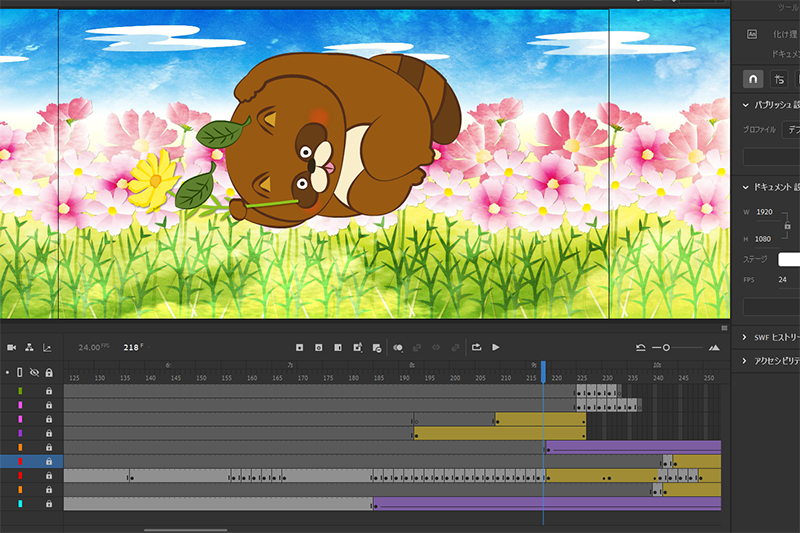Image resolution: width=800 pixels, height=533 pixels.
Task: Click the layer depth graph icon
Action: 47,347
